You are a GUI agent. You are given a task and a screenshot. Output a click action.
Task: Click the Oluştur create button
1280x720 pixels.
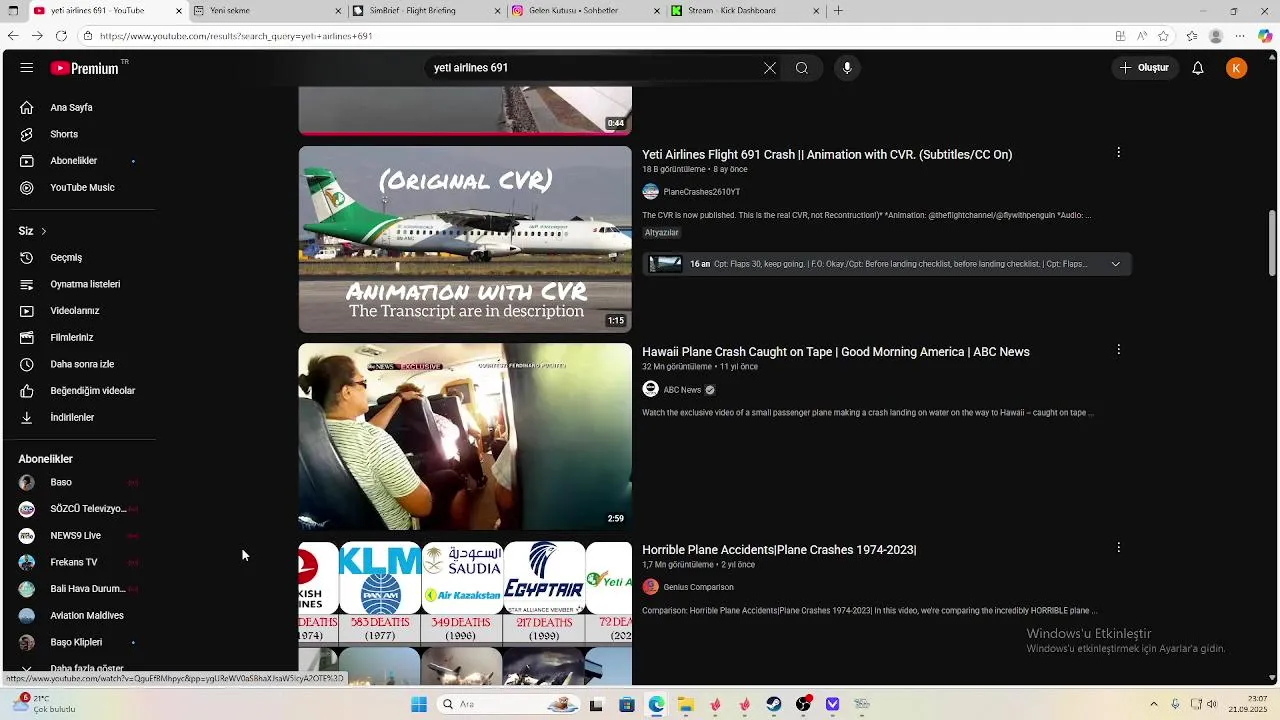coord(1144,68)
